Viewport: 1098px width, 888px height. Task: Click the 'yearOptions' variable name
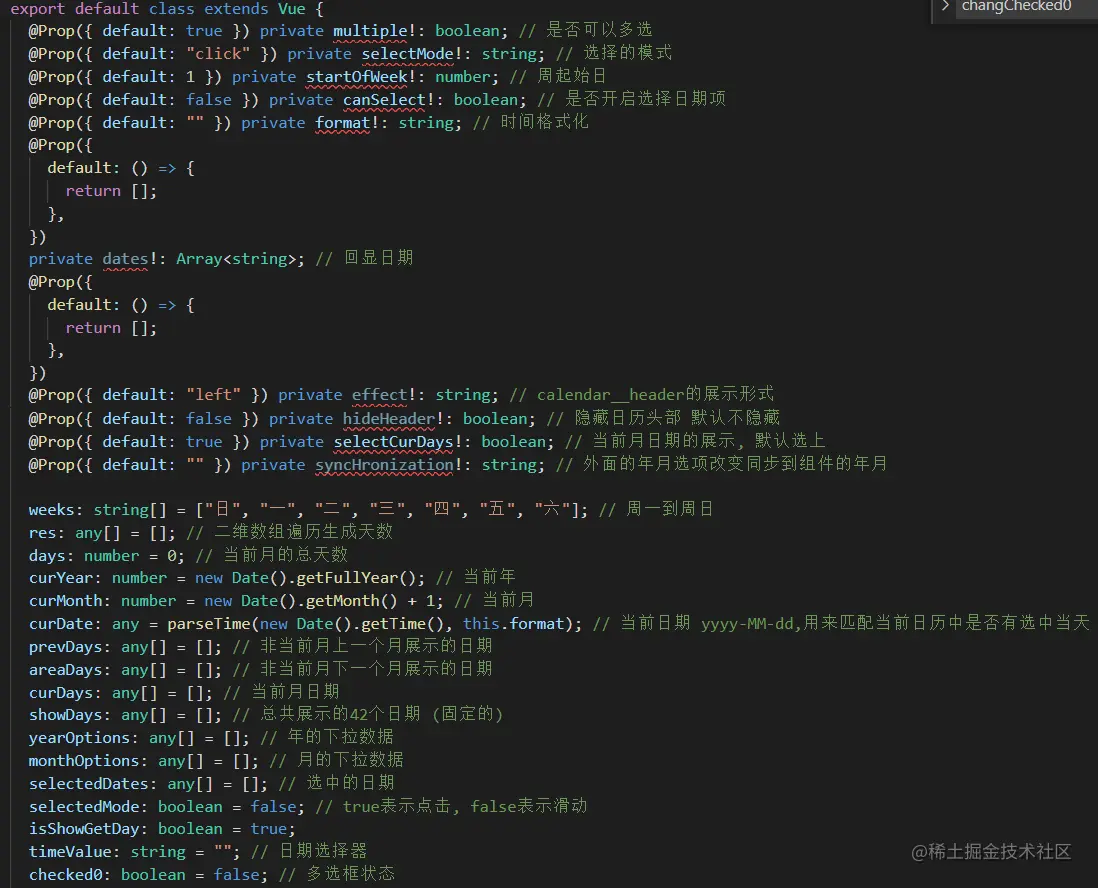coord(79,738)
